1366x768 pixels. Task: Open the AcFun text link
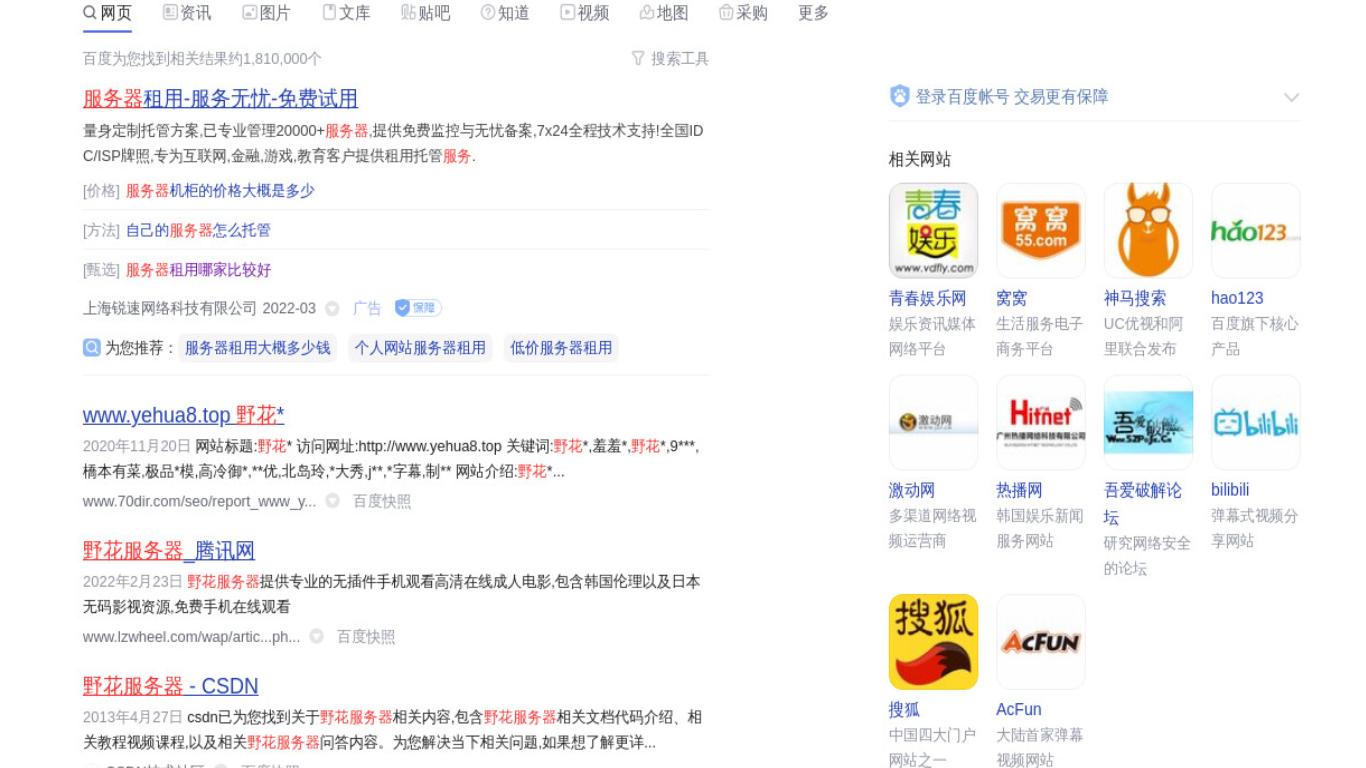[x=1019, y=709]
